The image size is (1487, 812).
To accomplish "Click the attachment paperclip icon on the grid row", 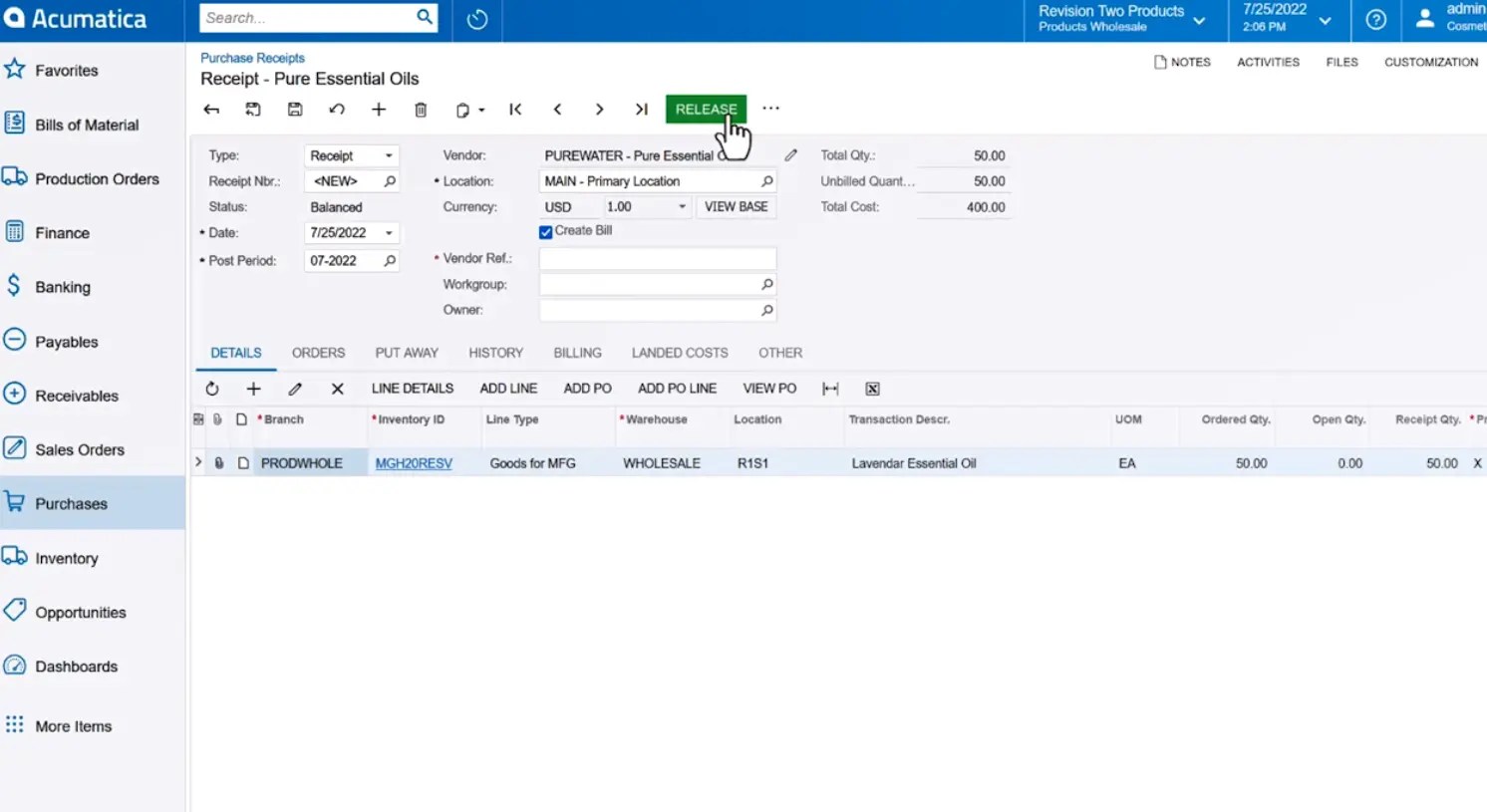I will click(x=219, y=462).
